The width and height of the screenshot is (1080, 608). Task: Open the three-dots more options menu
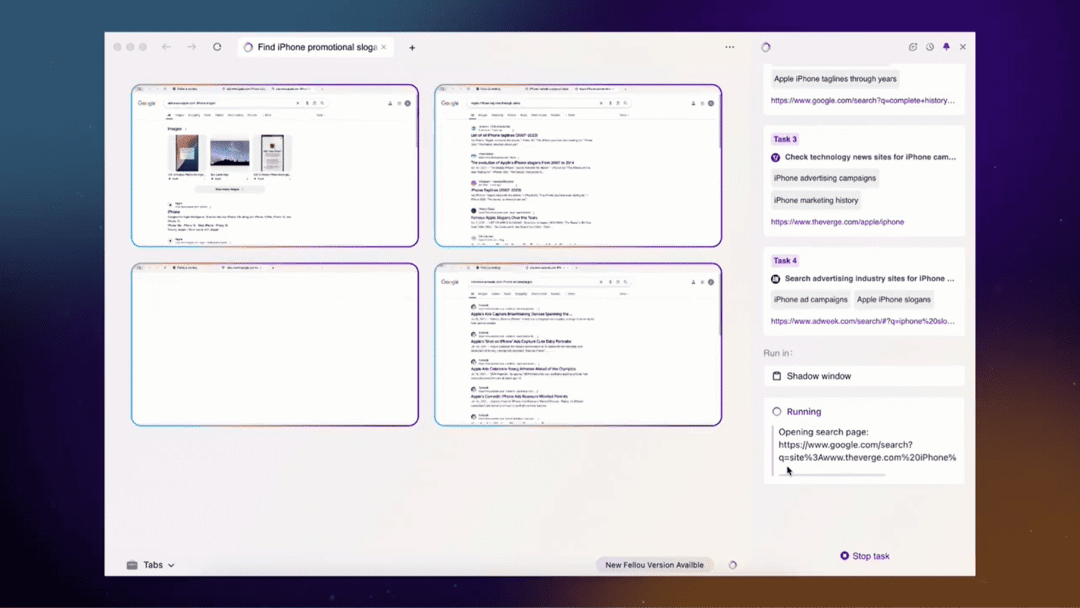[729, 47]
